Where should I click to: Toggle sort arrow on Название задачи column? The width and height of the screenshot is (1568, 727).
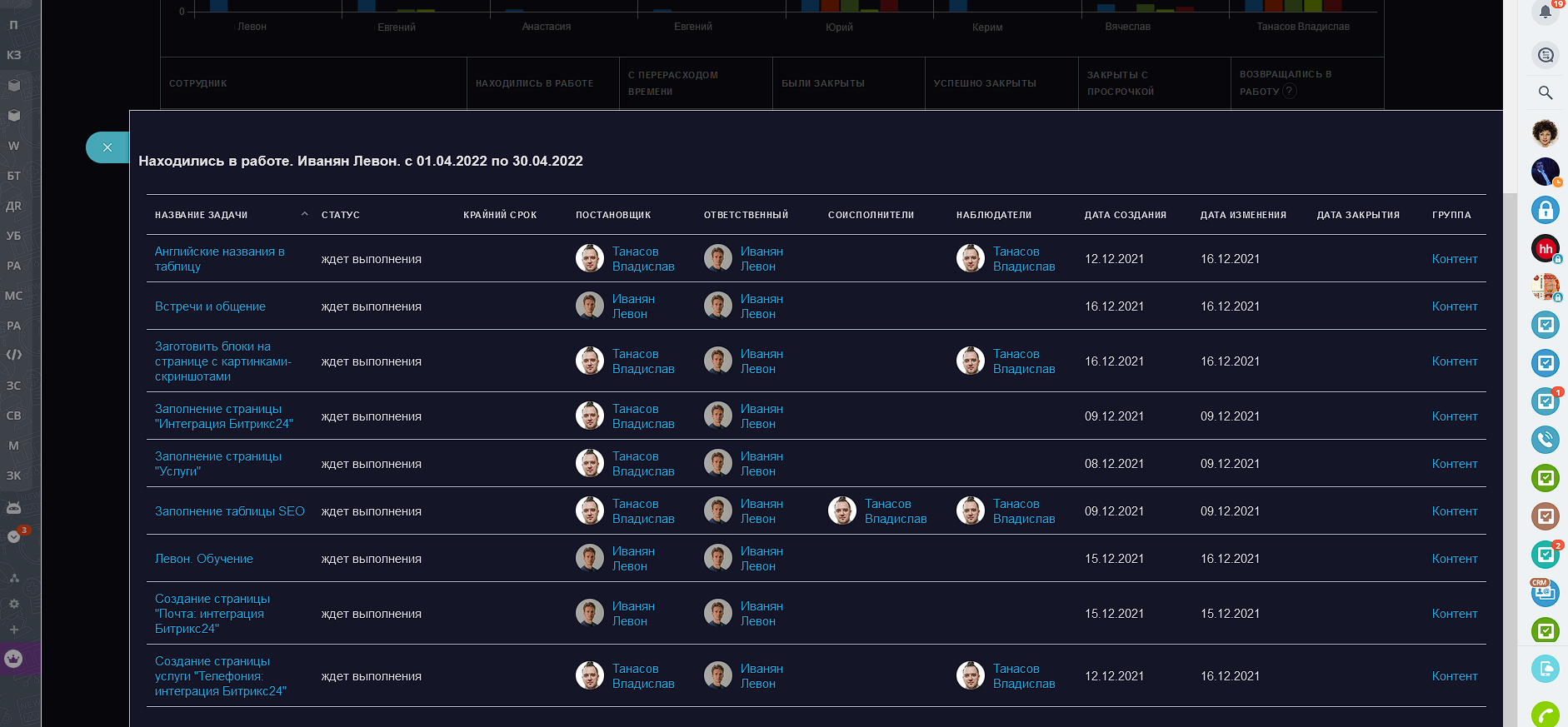click(x=304, y=214)
